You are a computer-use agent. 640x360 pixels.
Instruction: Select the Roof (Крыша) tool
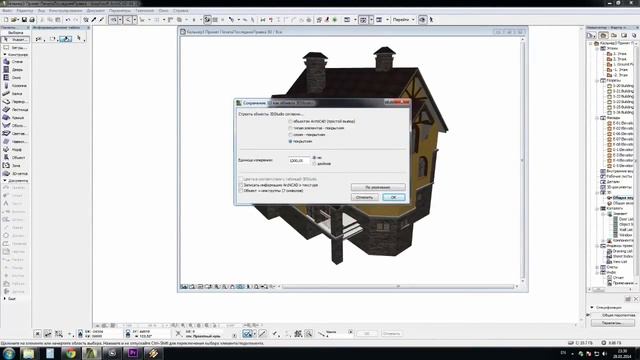(15, 118)
